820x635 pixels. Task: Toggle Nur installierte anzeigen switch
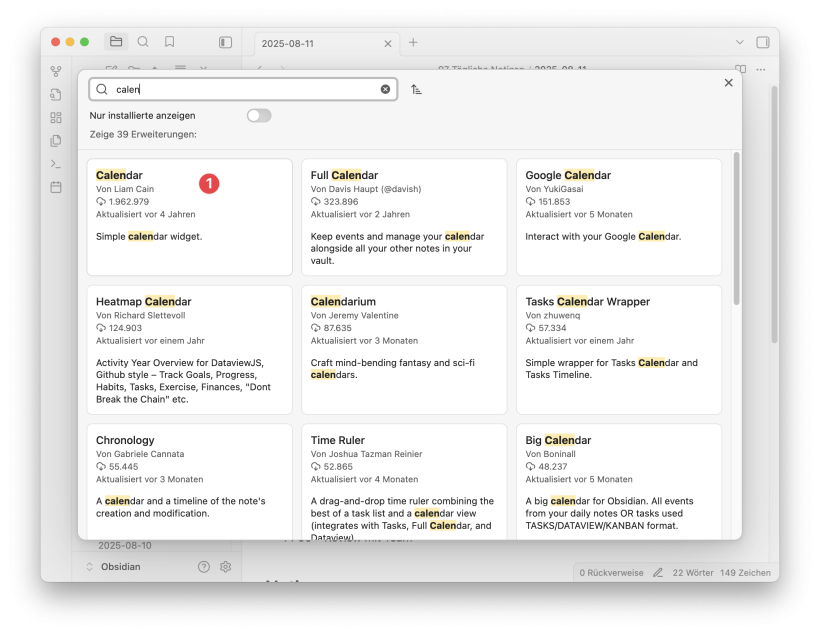pyautogui.click(x=259, y=116)
